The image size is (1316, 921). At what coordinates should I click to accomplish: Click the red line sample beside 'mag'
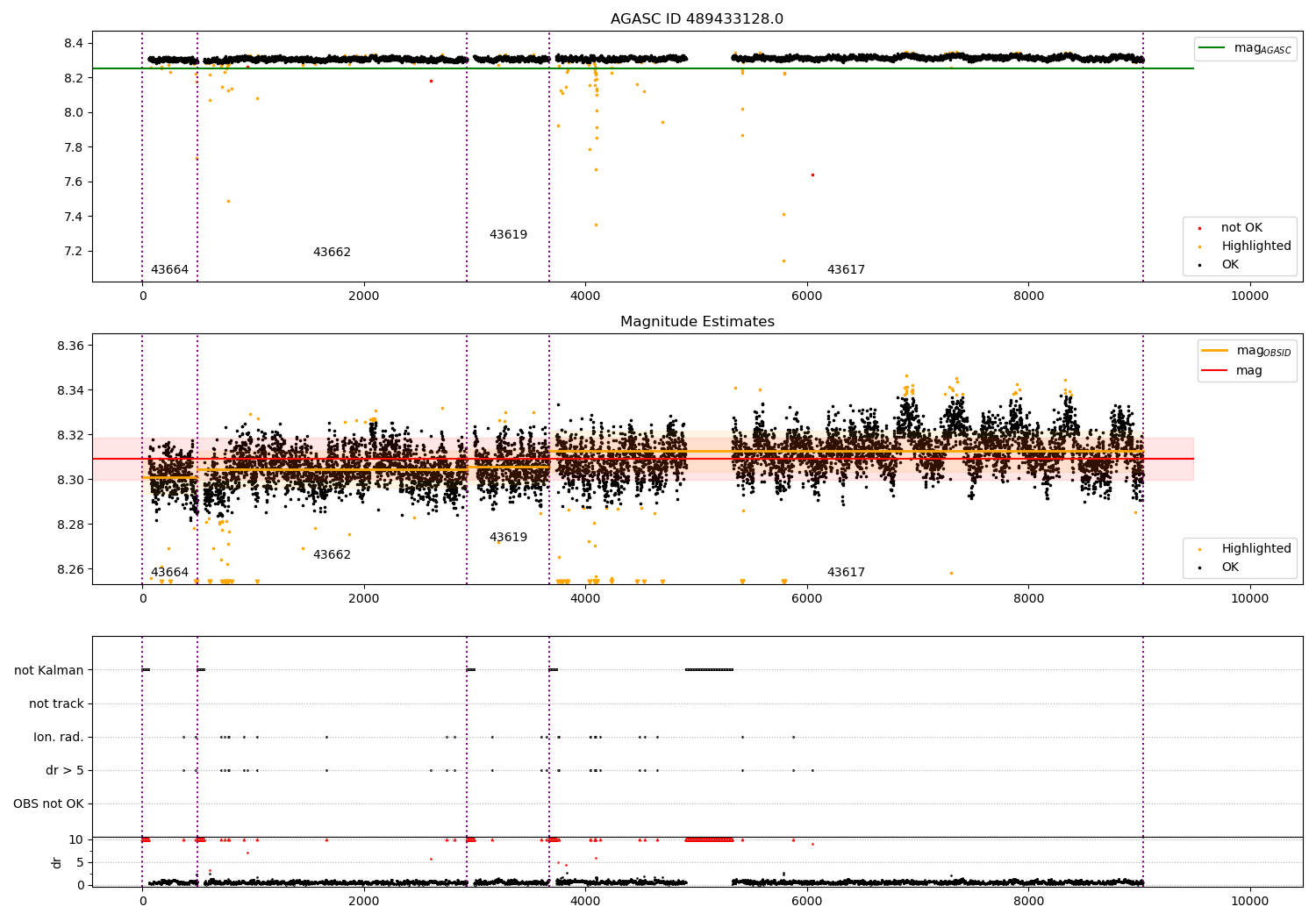click(x=1215, y=371)
